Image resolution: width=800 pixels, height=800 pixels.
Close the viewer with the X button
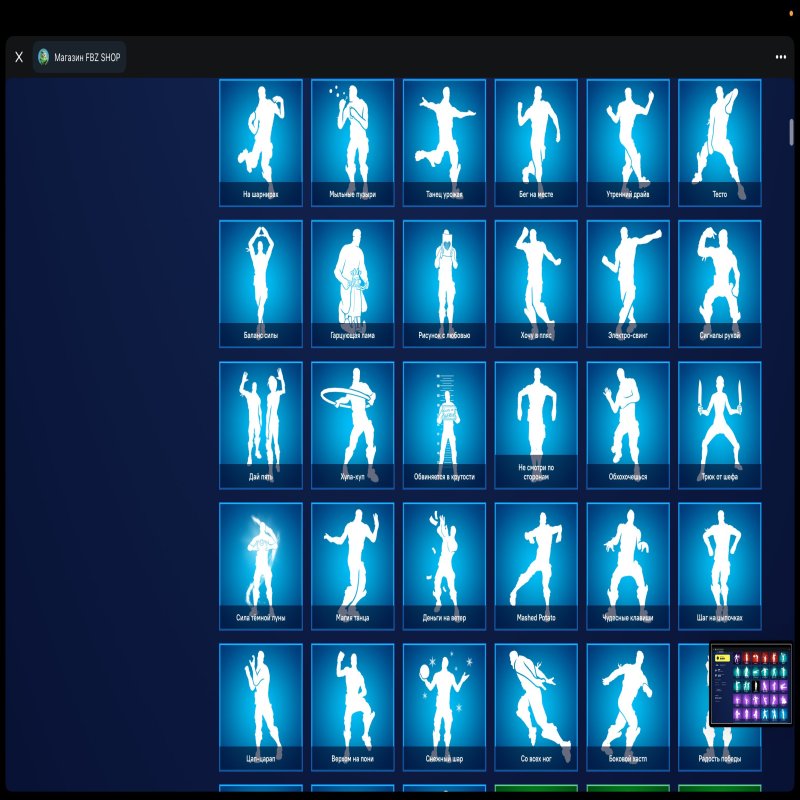19,57
